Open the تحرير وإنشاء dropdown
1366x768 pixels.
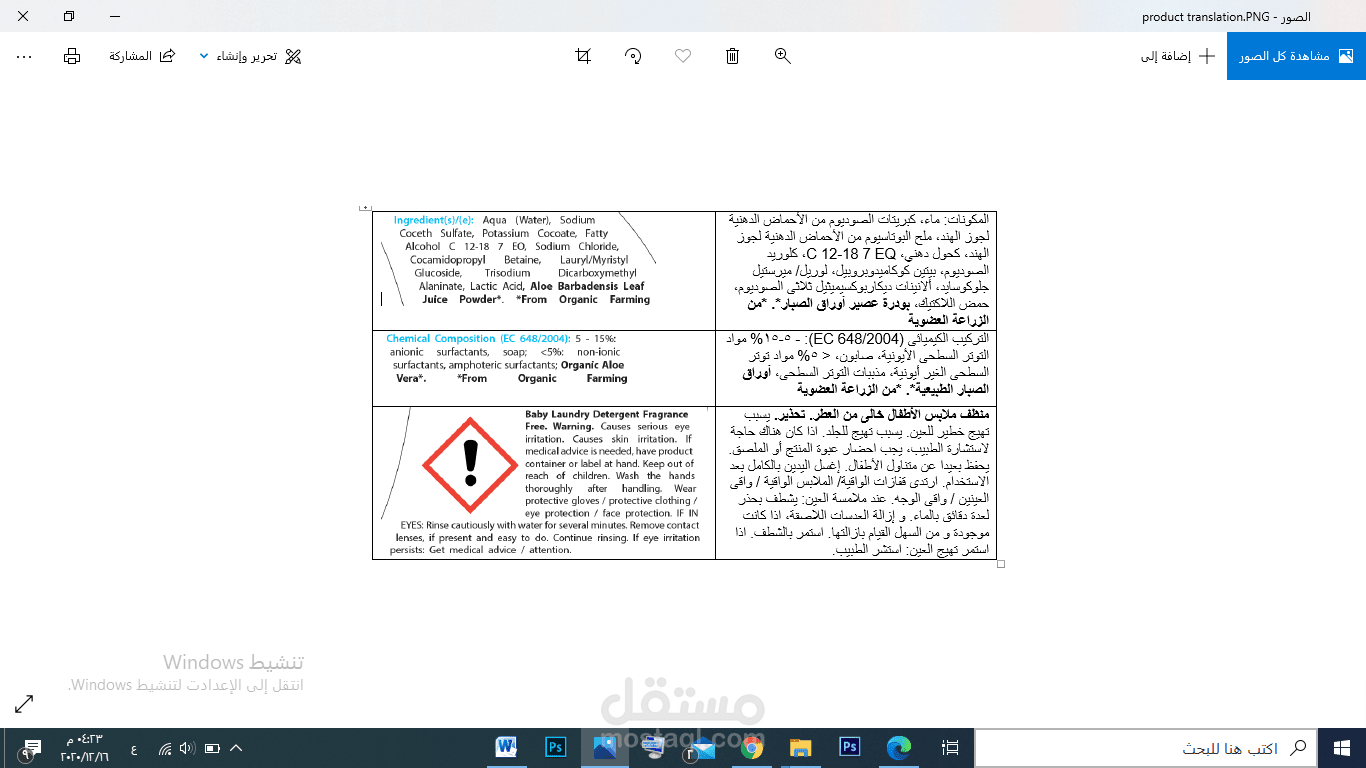click(x=250, y=56)
